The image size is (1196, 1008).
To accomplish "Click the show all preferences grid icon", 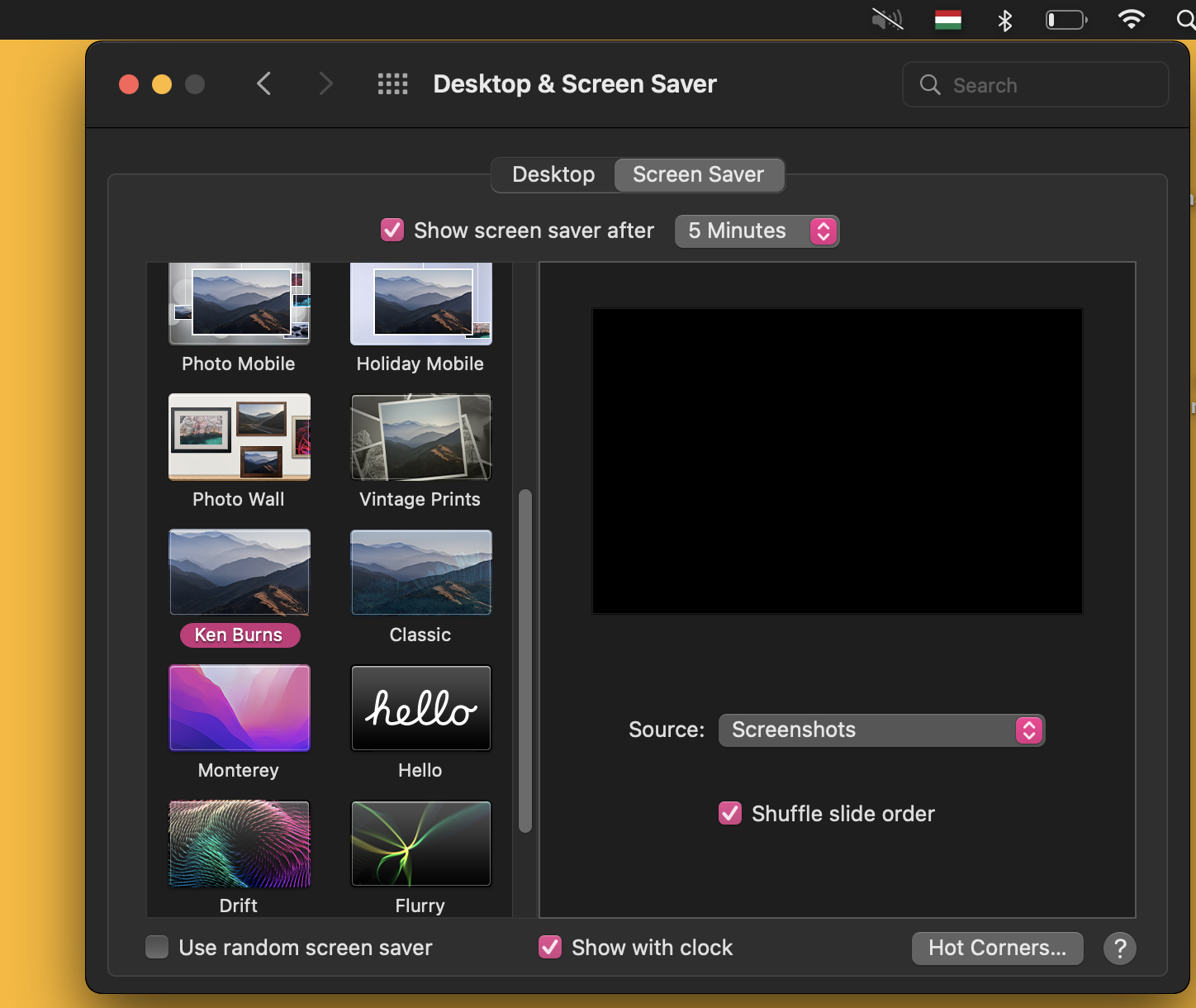I will click(x=392, y=84).
